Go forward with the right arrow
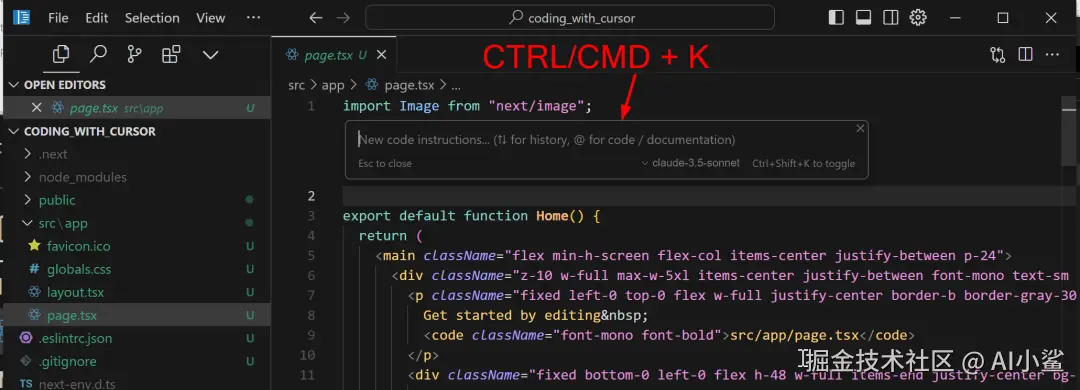The image size is (1080, 390). 343,18
